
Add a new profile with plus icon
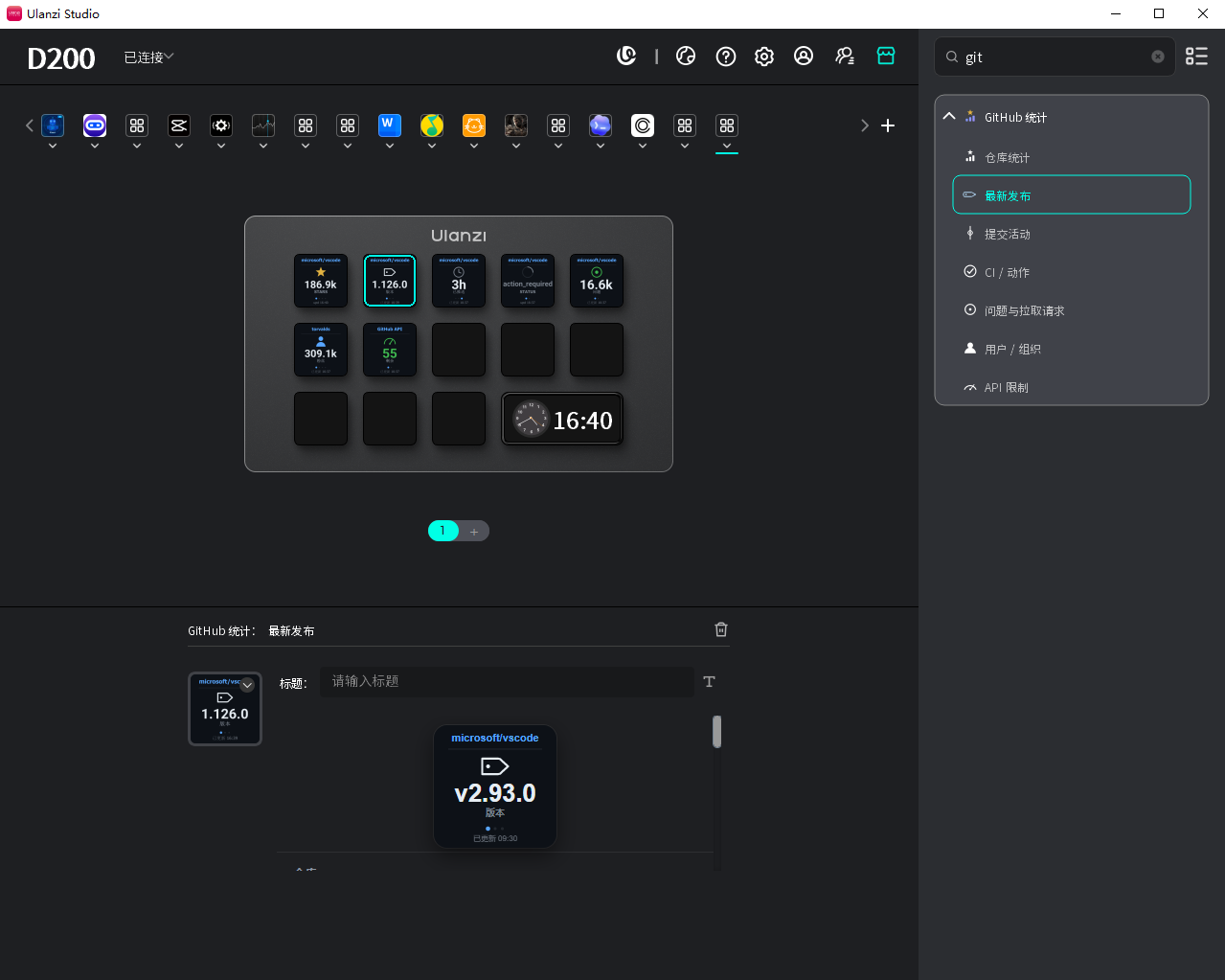(888, 125)
